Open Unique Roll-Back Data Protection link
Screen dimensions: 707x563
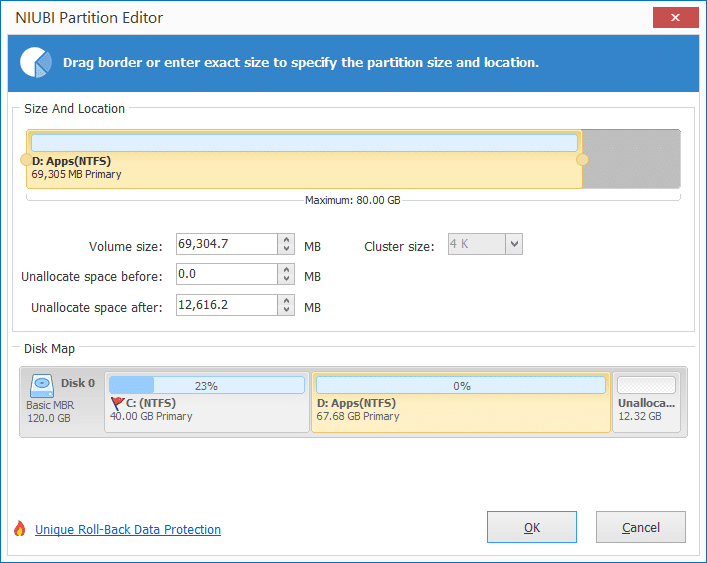128,529
